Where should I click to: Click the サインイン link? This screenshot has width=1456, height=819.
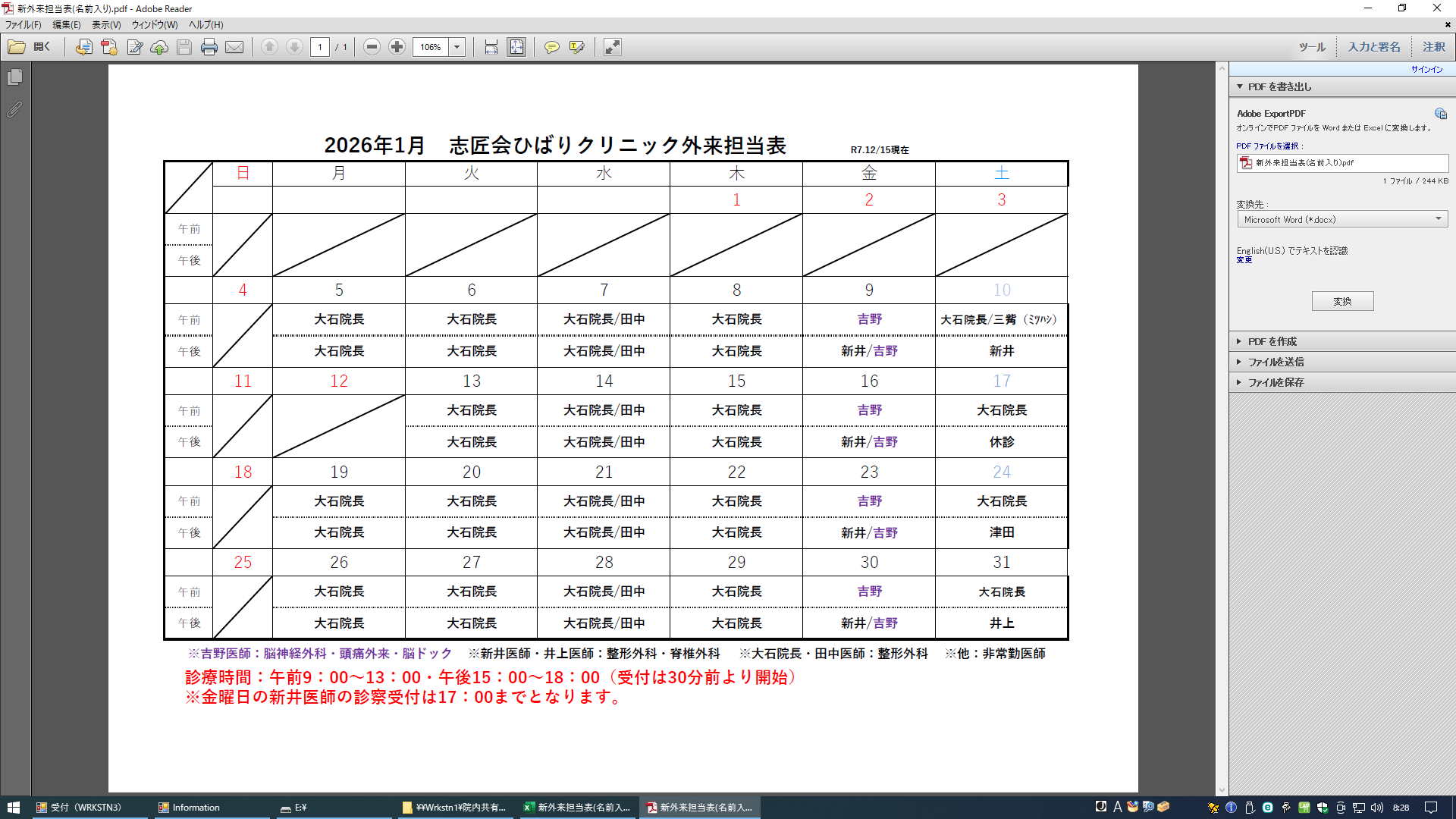pos(1426,69)
